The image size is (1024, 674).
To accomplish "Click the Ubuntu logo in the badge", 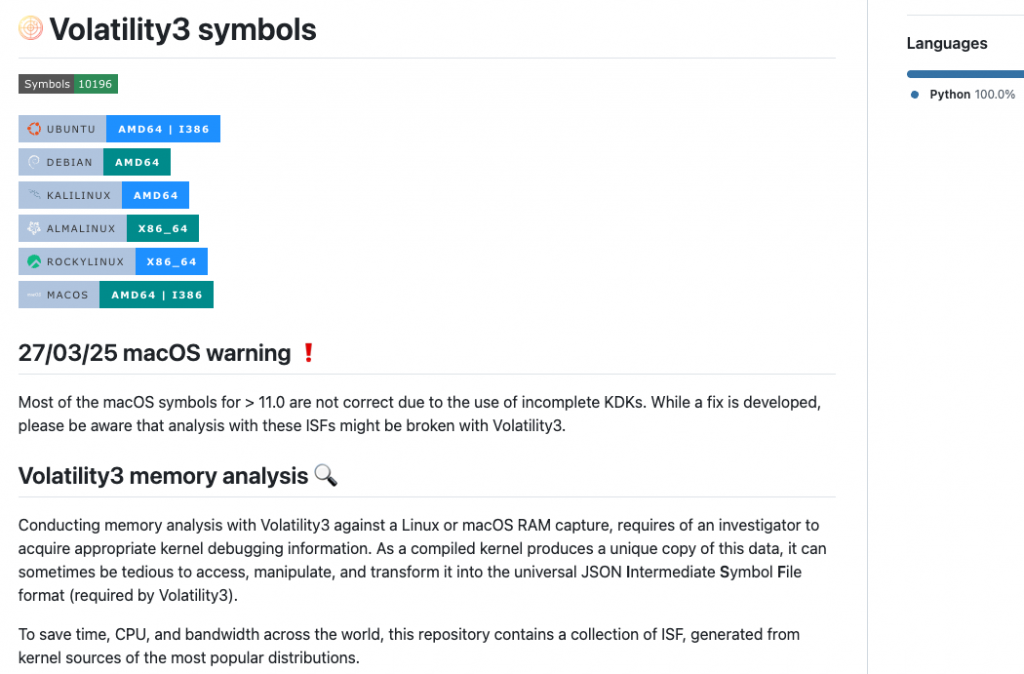I will tap(34, 129).
